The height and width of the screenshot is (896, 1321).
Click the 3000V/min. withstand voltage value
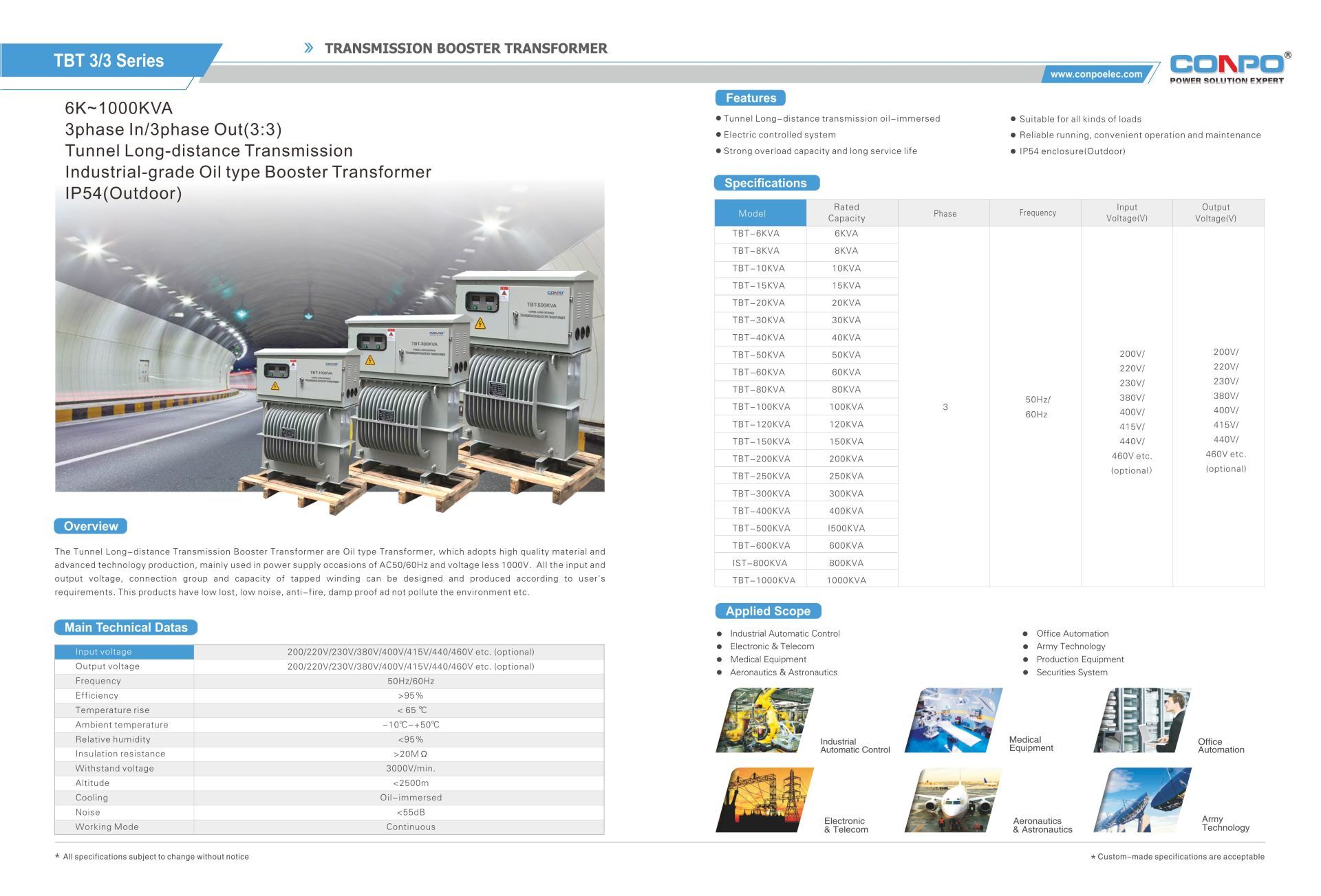tap(411, 769)
